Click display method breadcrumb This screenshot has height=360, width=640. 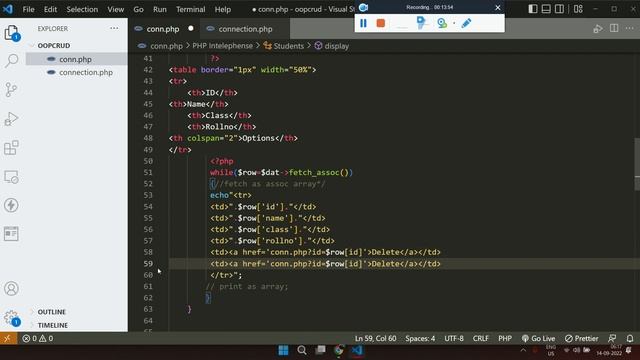(332, 46)
